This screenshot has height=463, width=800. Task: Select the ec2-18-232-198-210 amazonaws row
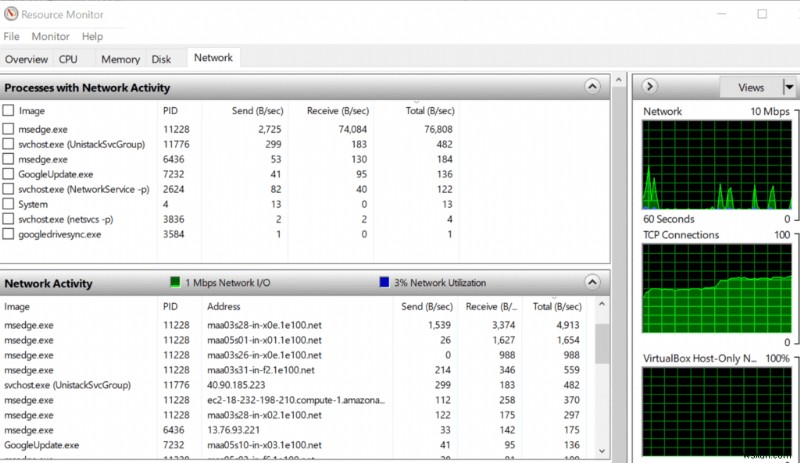pyautogui.click(x=293, y=400)
